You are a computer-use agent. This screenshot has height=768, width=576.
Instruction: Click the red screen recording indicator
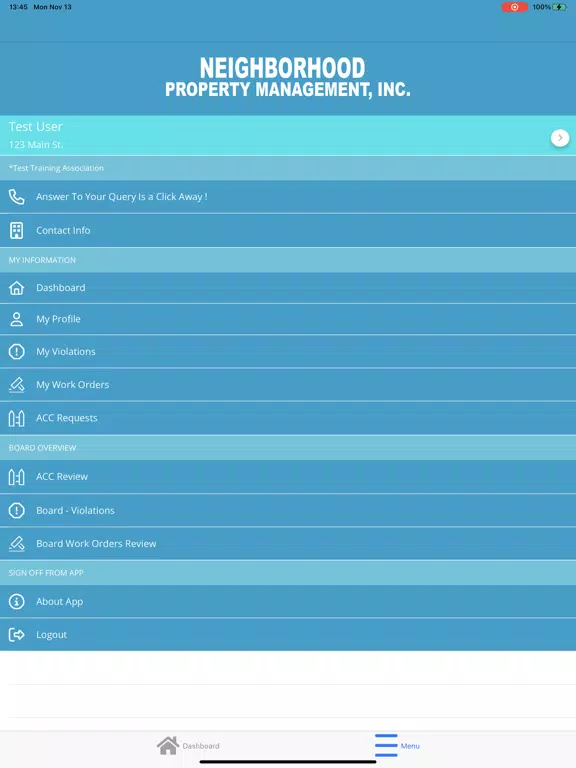point(514,7)
